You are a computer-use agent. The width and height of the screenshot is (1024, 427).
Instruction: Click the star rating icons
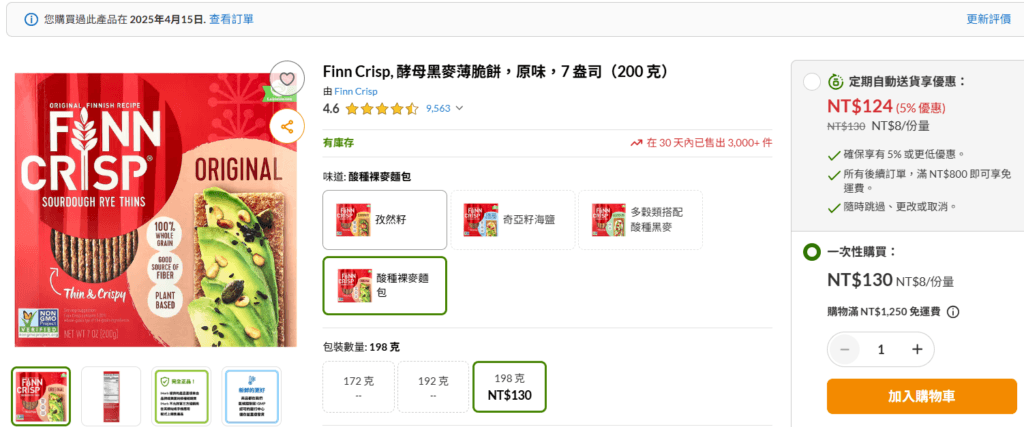(x=383, y=109)
